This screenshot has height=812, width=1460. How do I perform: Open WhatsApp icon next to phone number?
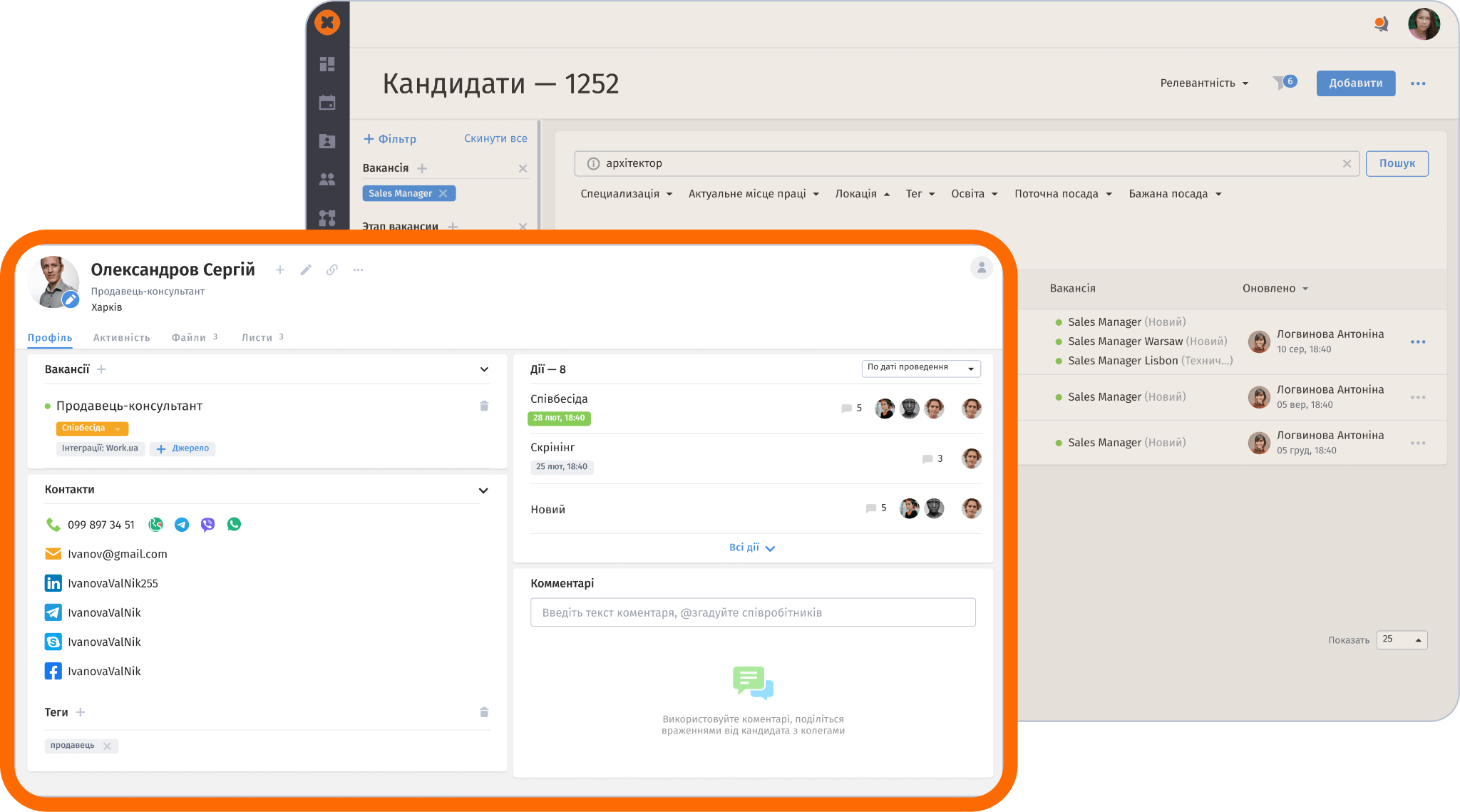(x=234, y=525)
